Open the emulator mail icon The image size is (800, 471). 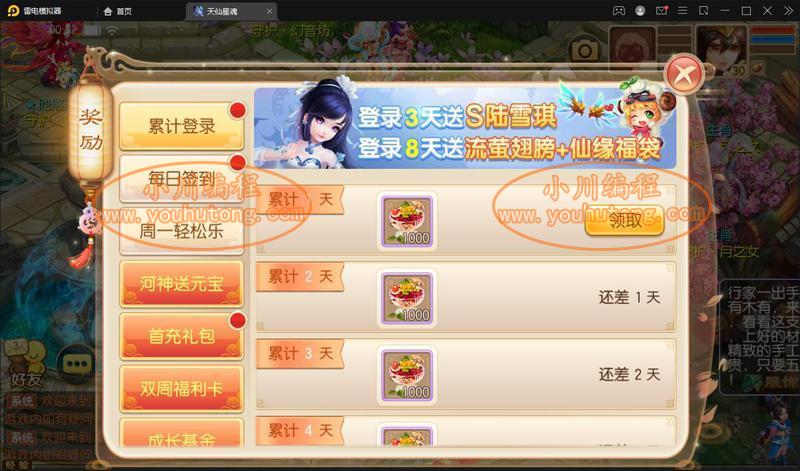pyautogui.click(x=661, y=11)
